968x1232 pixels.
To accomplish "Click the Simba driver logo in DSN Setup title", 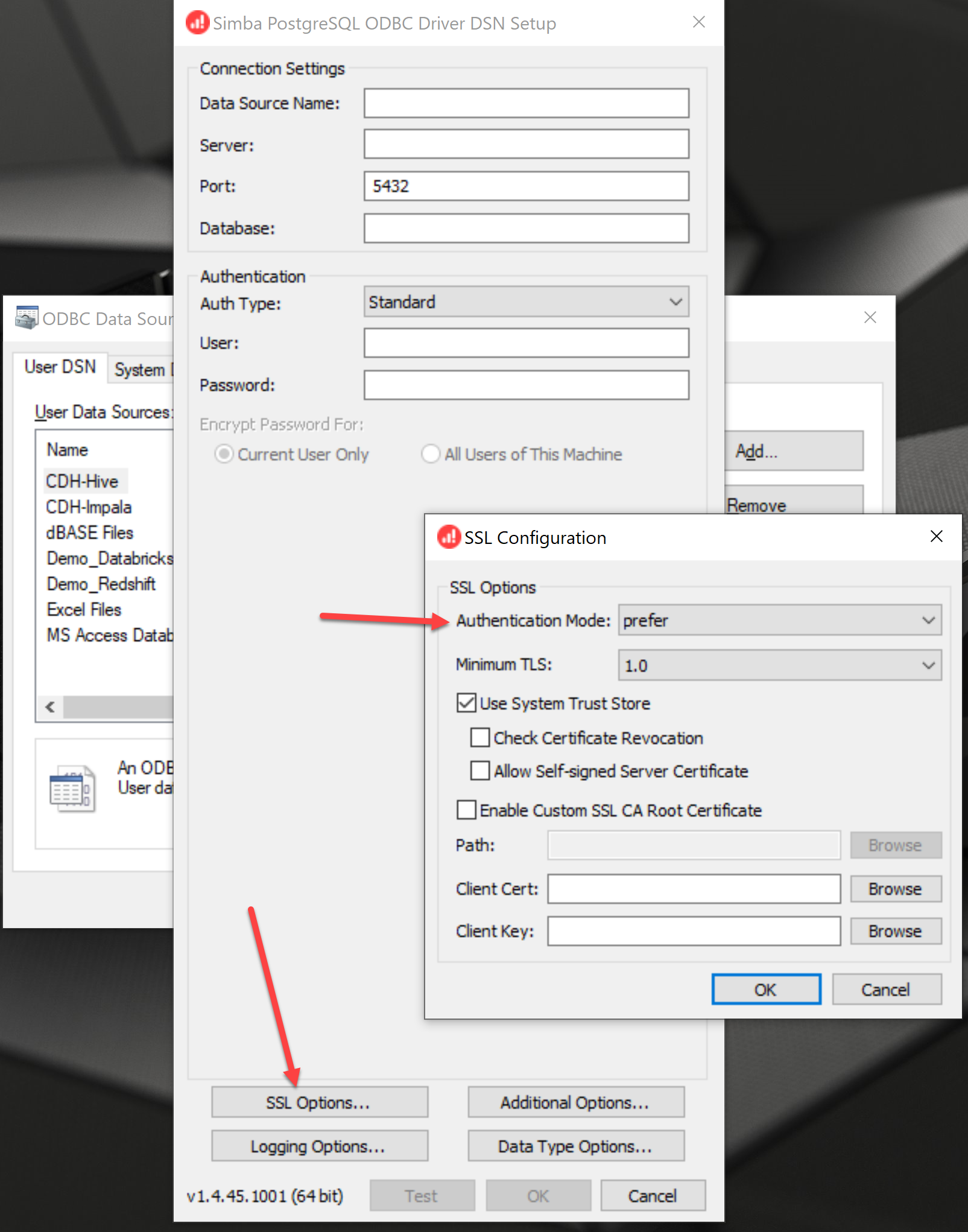I will (x=197, y=23).
